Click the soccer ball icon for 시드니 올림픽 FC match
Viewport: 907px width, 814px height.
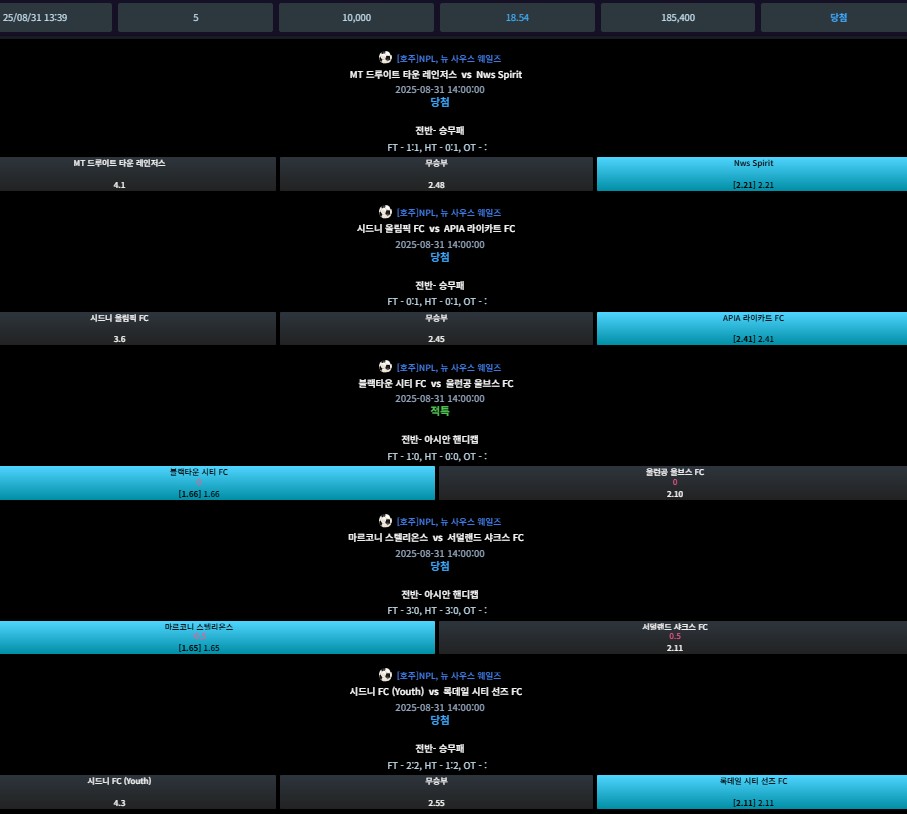pyautogui.click(x=385, y=212)
